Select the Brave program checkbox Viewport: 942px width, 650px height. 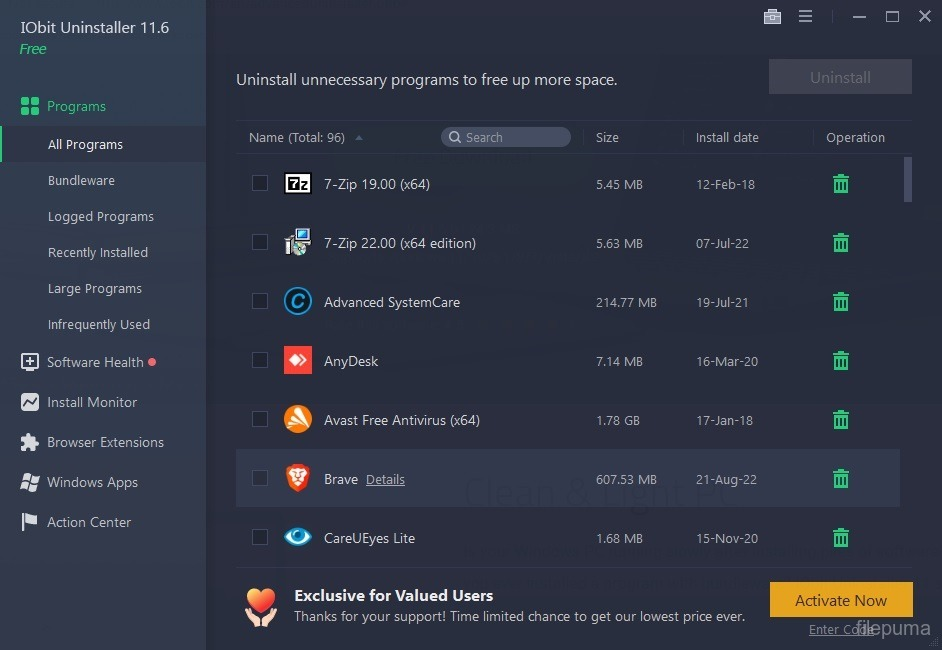(x=260, y=478)
